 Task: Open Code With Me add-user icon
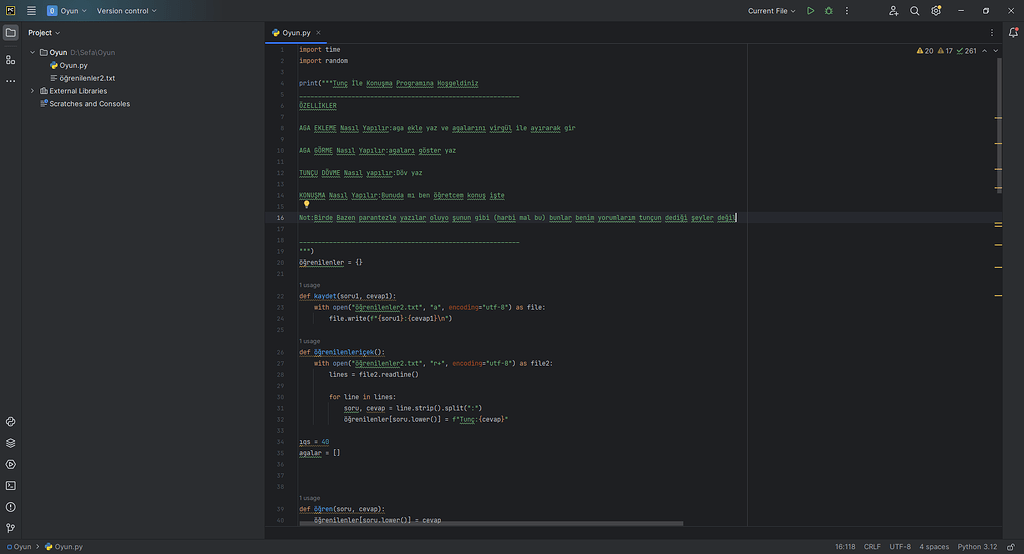[x=893, y=11]
